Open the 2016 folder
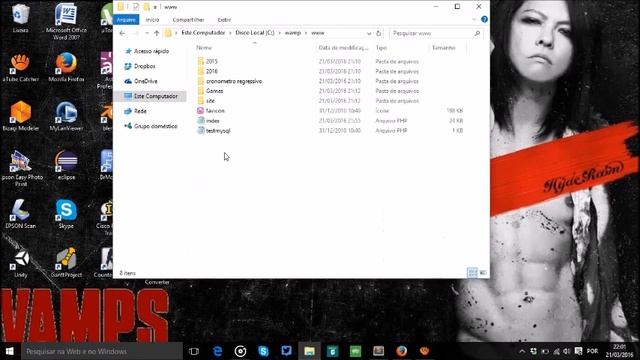This screenshot has width=640, height=360. tap(211, 71)
